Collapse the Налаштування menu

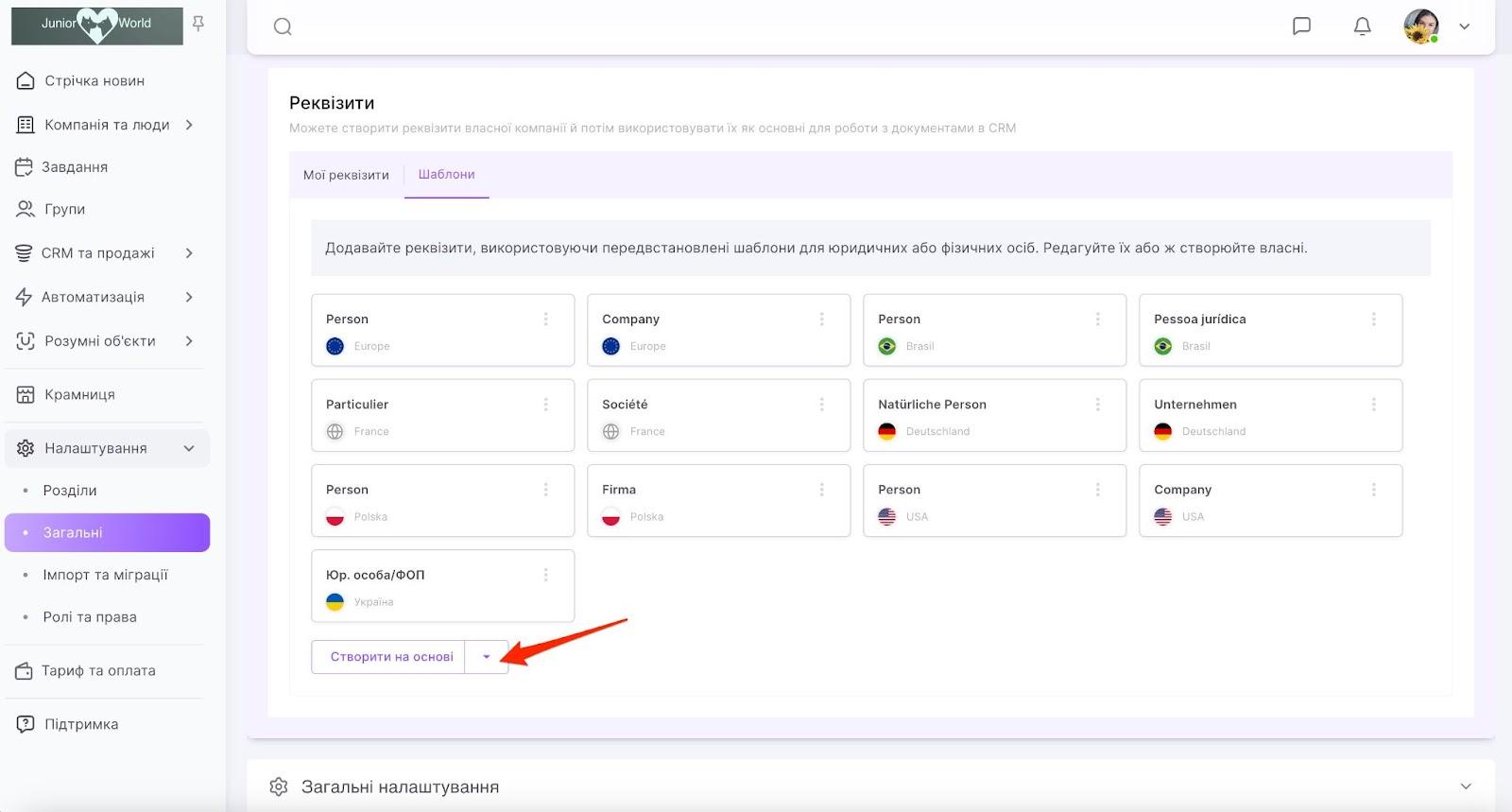189,448
